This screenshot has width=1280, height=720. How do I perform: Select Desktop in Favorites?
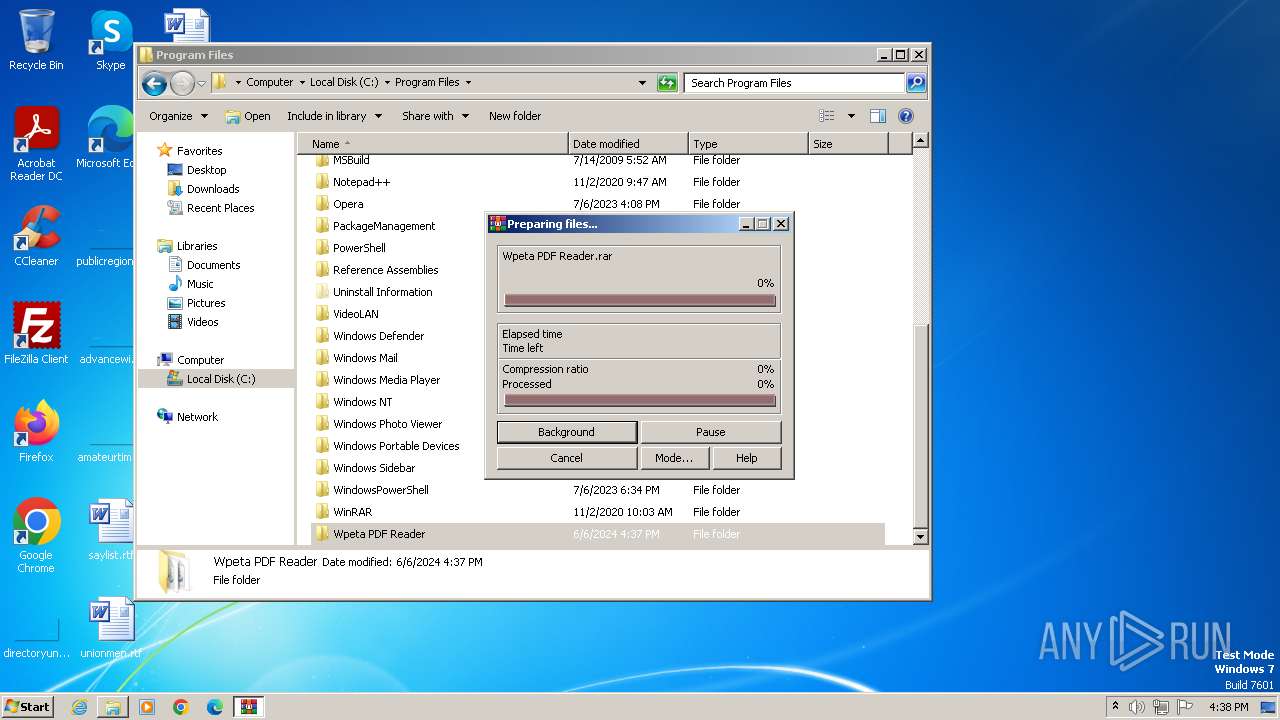(206, 170)
